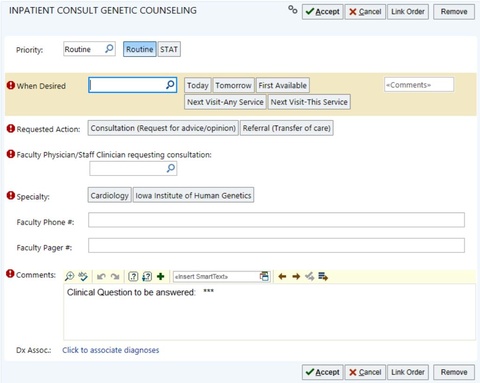Open the SmartText selector icon

point(264,276)
